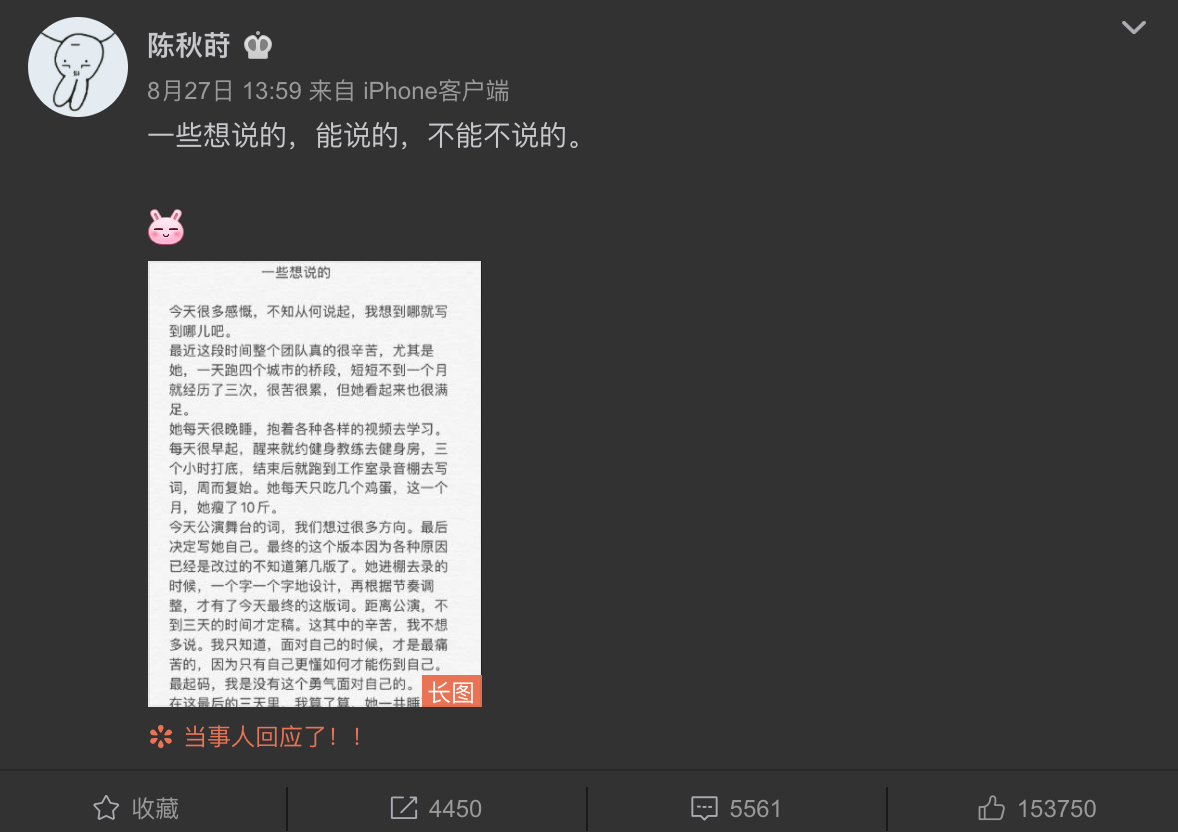Click the pink rabbit emoji
This screenshot has width=1178, height=832.
coord(166,227)
